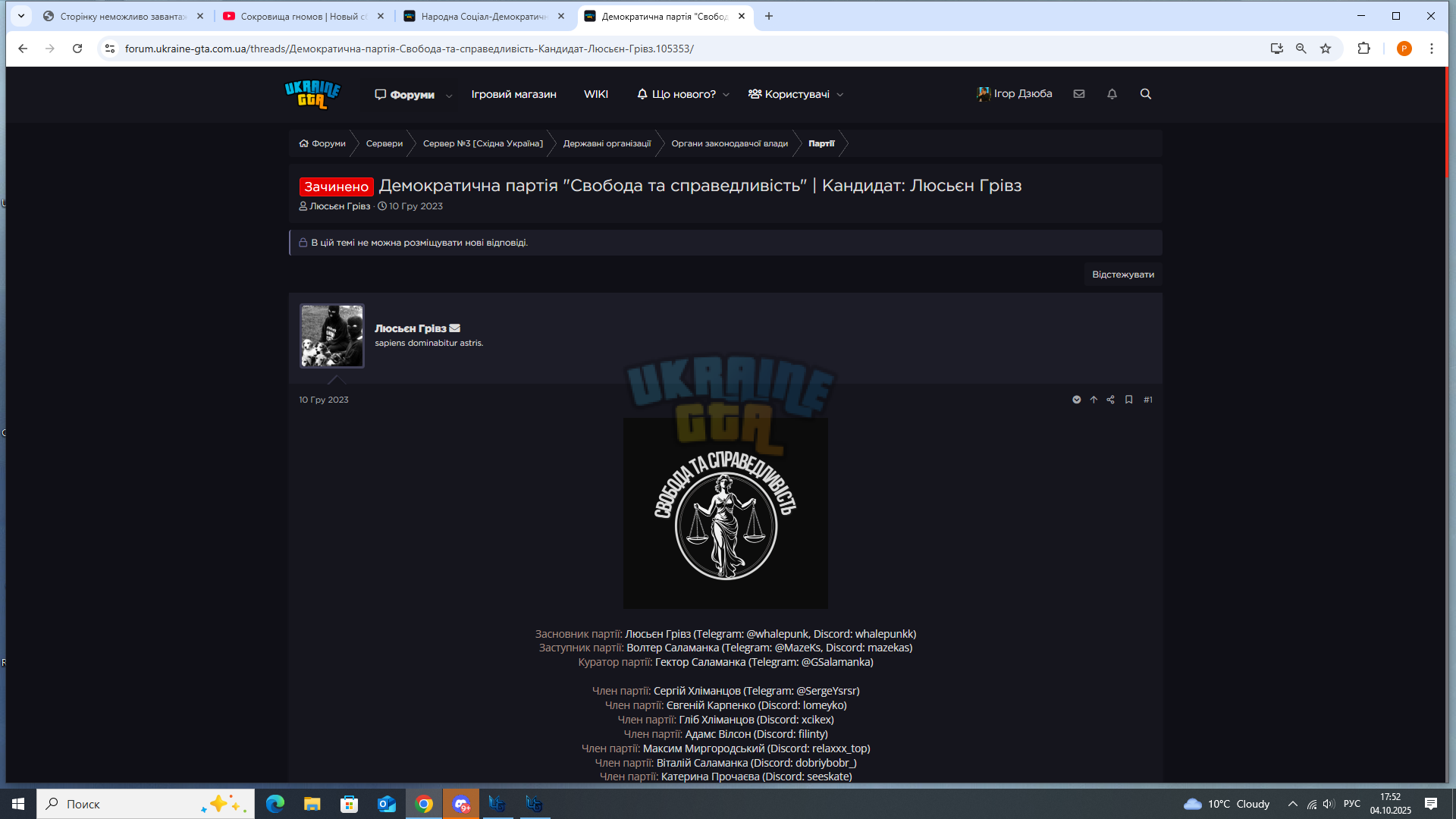Go to Сервери breadcrumb
This screenshot has height=819, width=1456.
384,143
